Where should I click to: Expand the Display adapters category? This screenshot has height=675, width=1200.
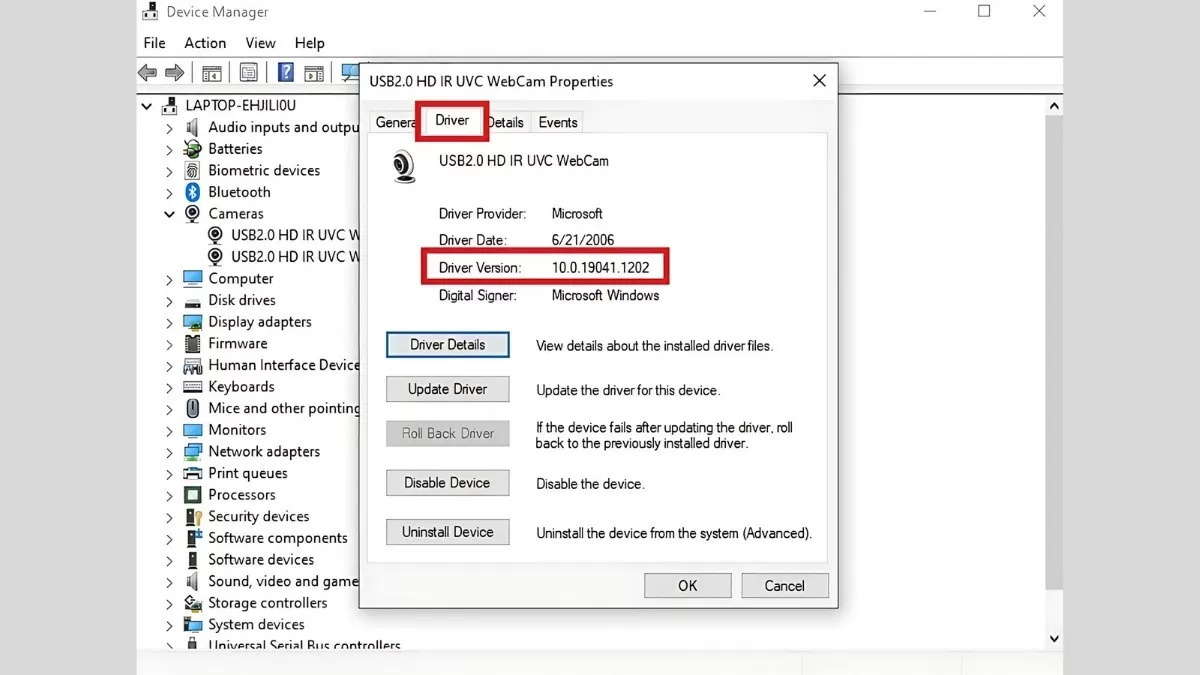tap(169, 322)
